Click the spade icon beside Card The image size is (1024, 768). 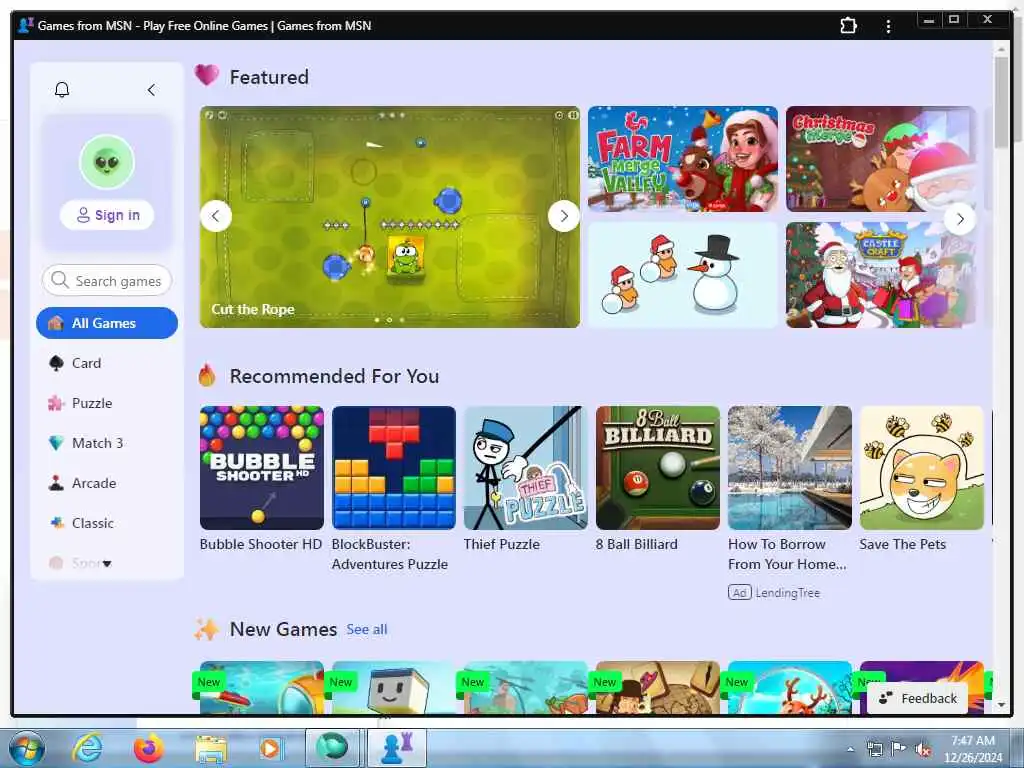56,363
